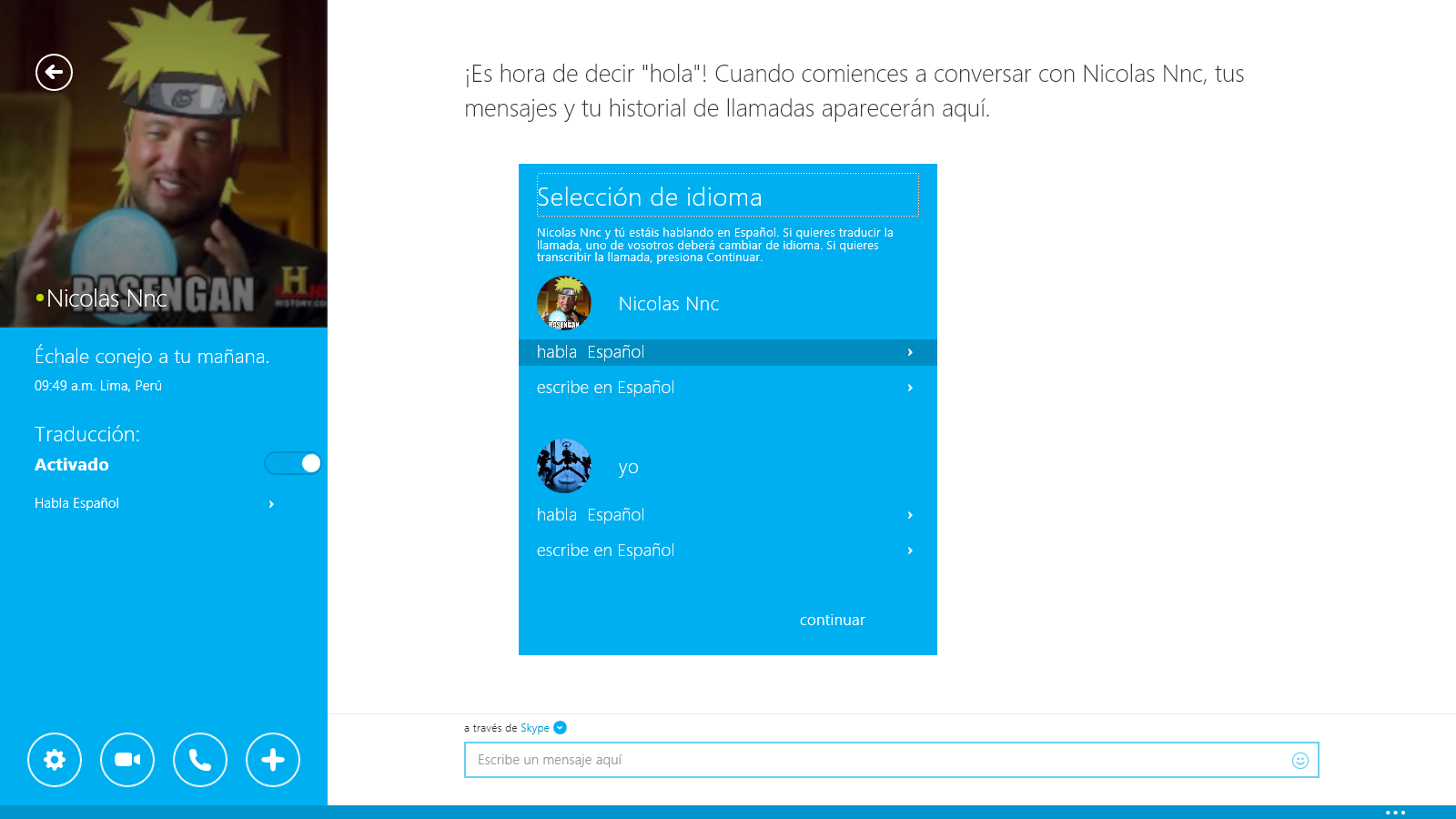Click 'Nicolas Nnc' name in dialog
The width and height of the screenshot is (1456, 819).
coord(669,304)
